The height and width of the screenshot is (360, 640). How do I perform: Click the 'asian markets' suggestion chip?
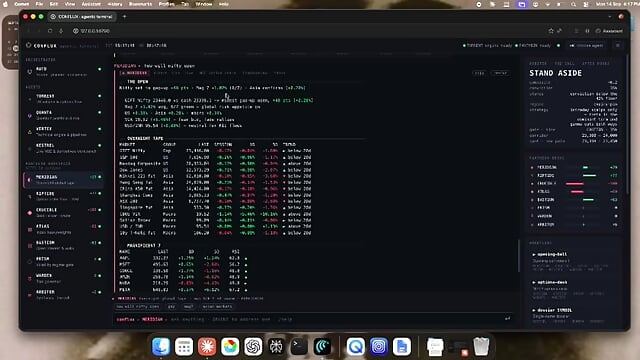[x=217, y=307]
